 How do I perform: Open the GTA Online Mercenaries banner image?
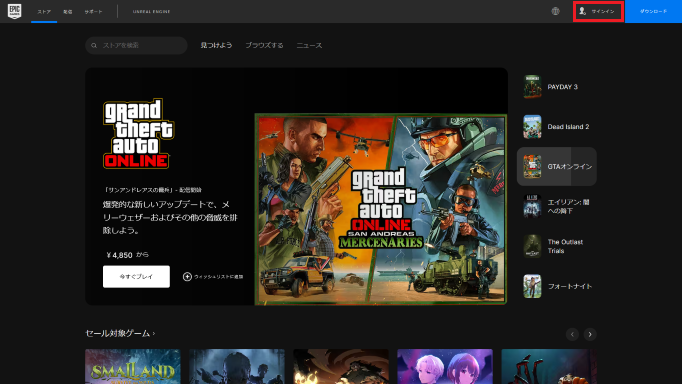381,209
